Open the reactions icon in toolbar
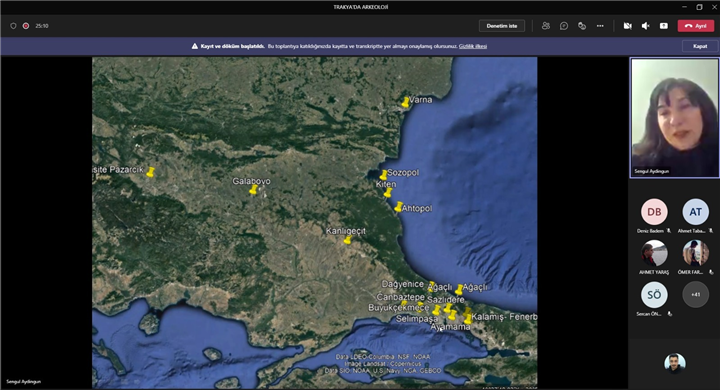This screenshot has height=390, width=720. [582, 26]
